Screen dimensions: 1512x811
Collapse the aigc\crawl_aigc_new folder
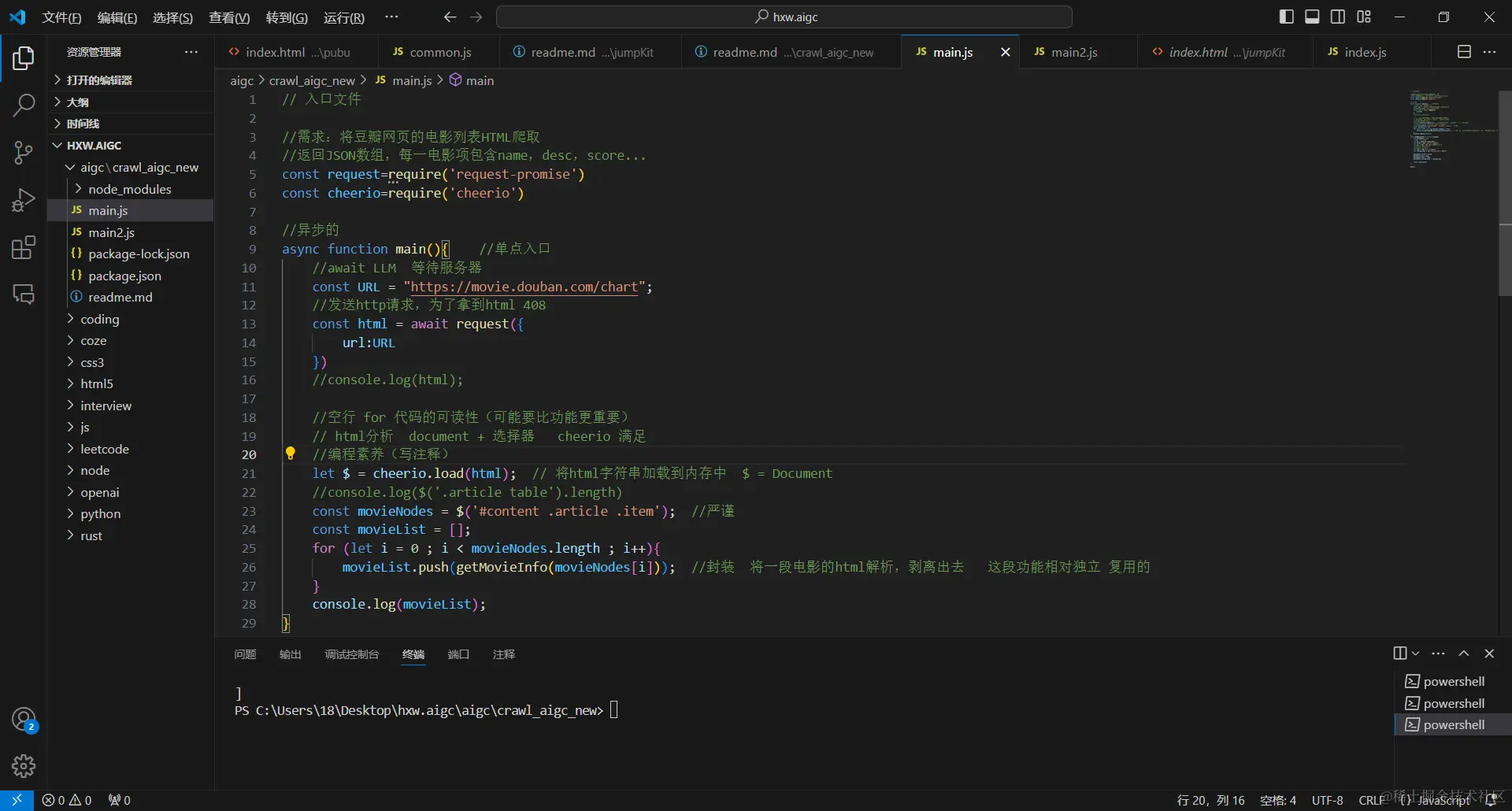[131, 168]
